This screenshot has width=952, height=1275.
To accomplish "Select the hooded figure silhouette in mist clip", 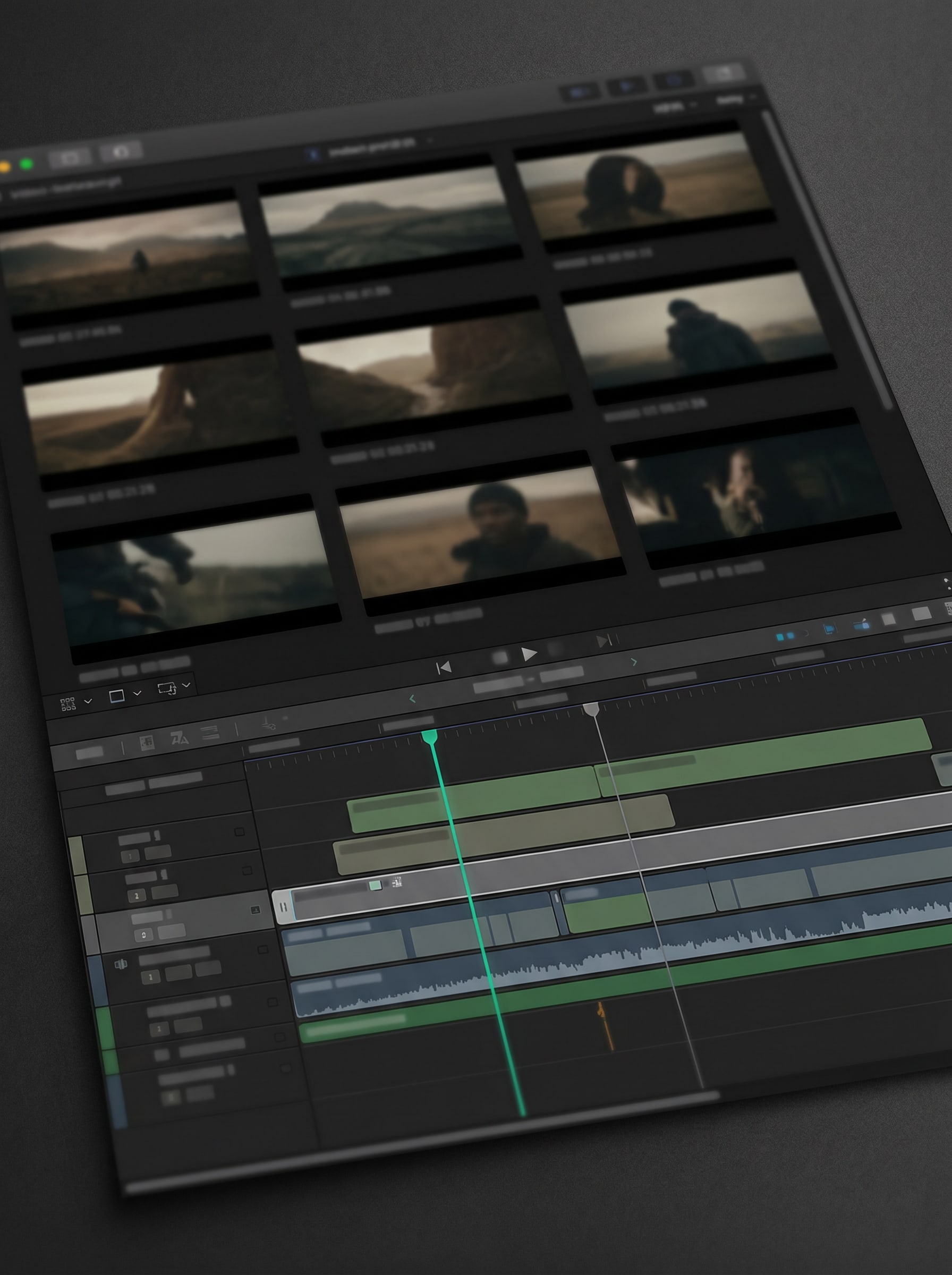I will click(x=699, y=333).
